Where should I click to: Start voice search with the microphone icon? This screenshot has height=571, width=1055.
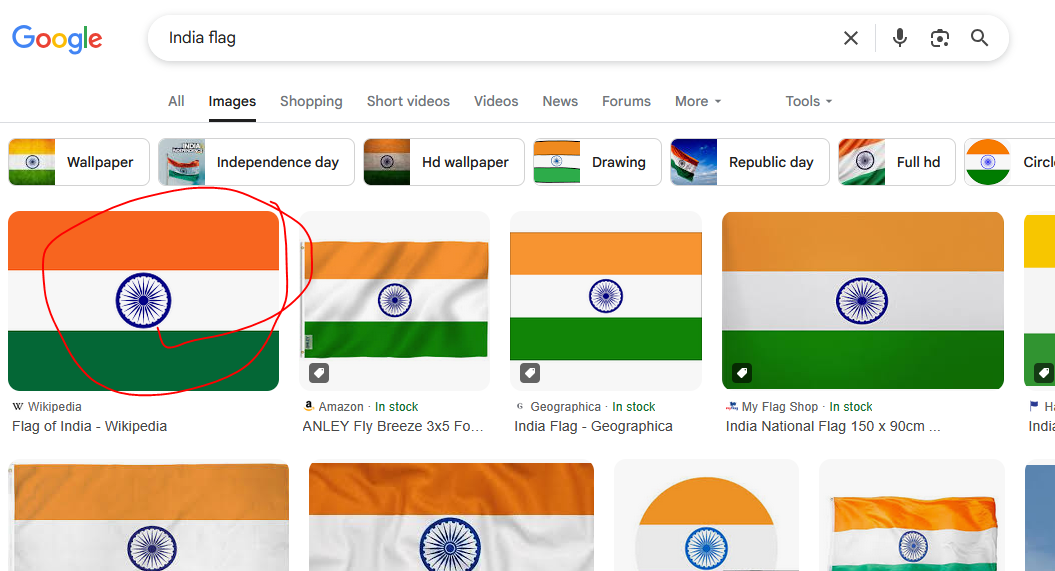900,38
